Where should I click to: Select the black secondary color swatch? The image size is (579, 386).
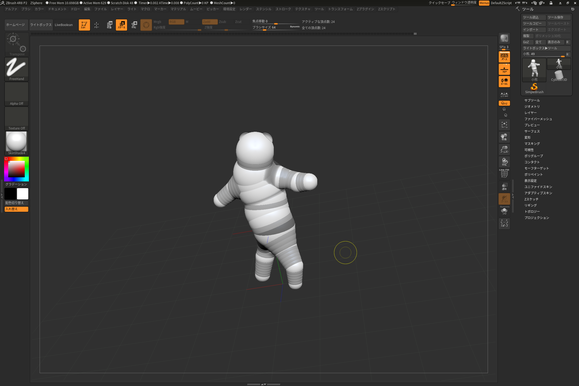[x=10, y=194]
